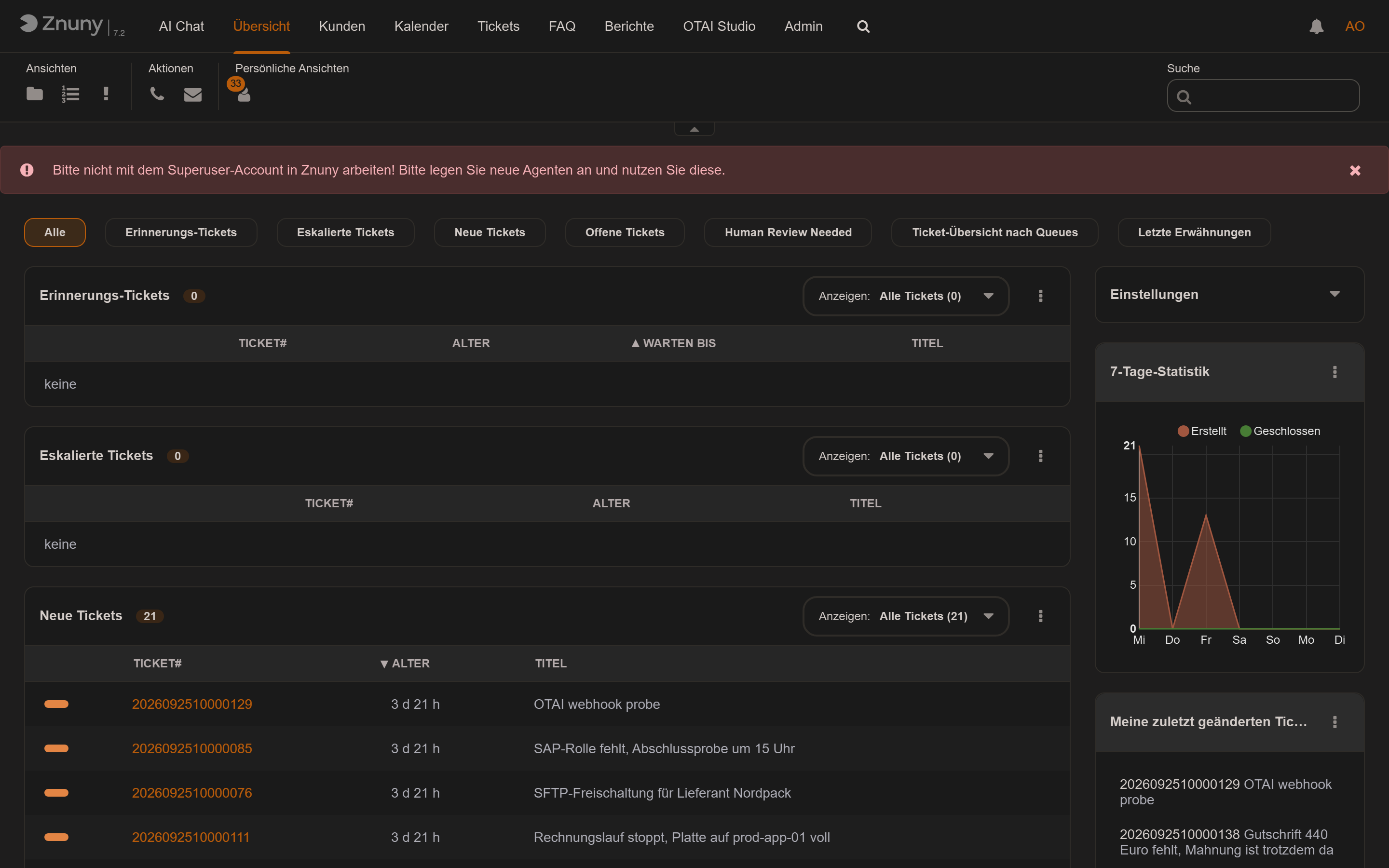Select the Alle filter pill

(x=54, y=232)
